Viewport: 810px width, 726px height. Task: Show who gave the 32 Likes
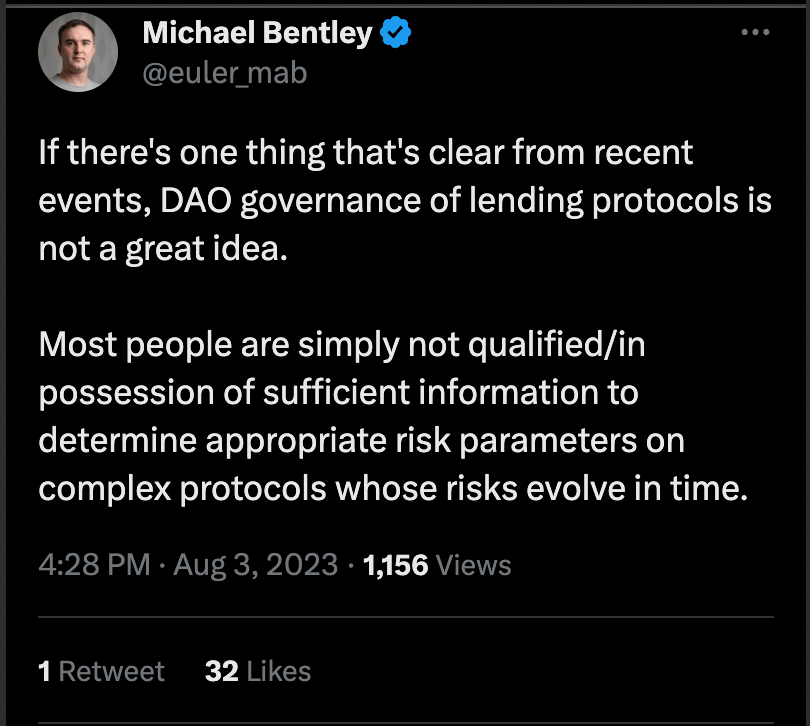coord(258,671)
